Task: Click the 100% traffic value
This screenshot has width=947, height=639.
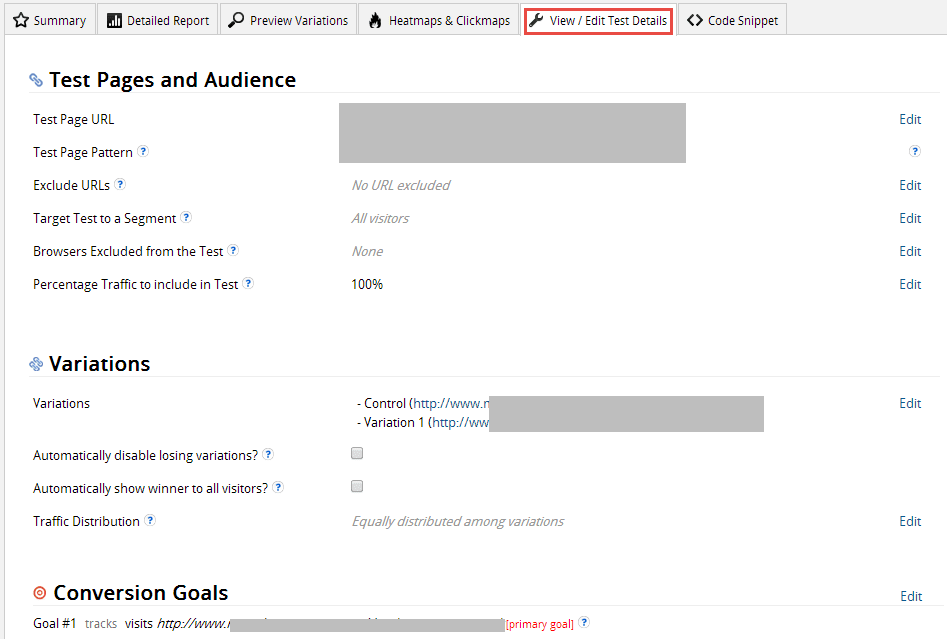Action: point(367,284)
